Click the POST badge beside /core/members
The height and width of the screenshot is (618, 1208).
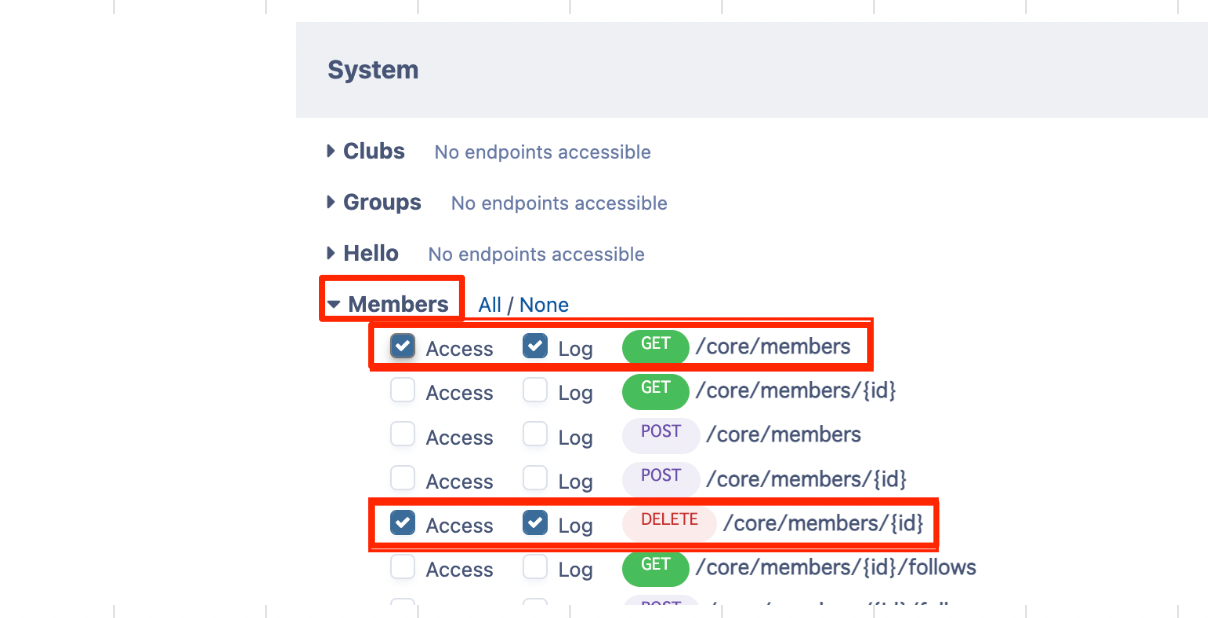coord(660,433)
